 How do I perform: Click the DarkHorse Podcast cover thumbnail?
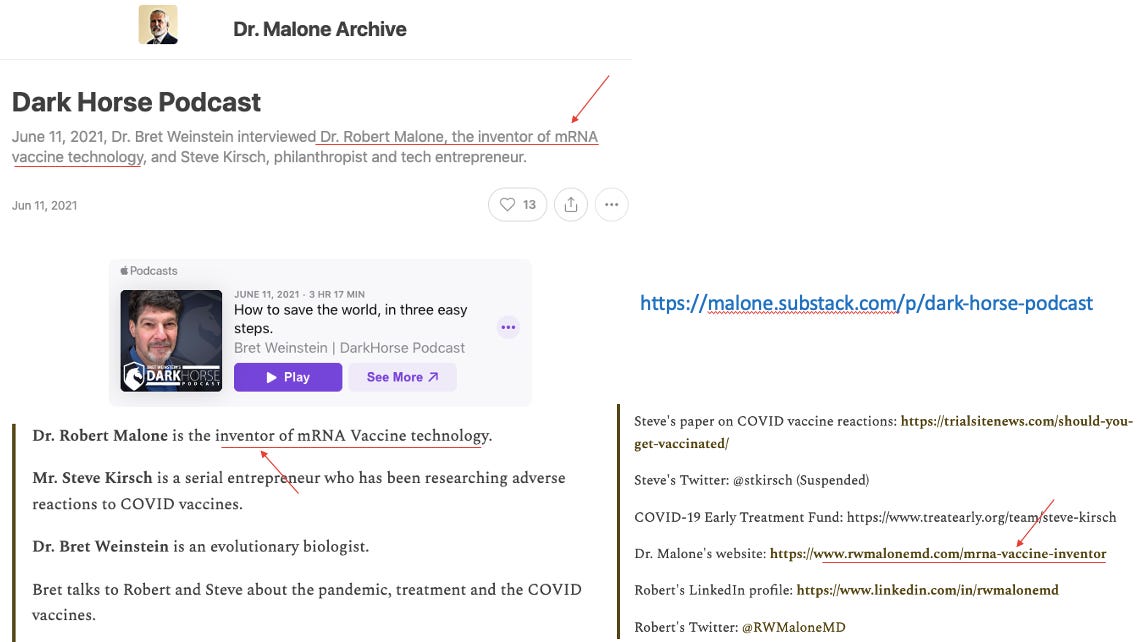point(171,341)
